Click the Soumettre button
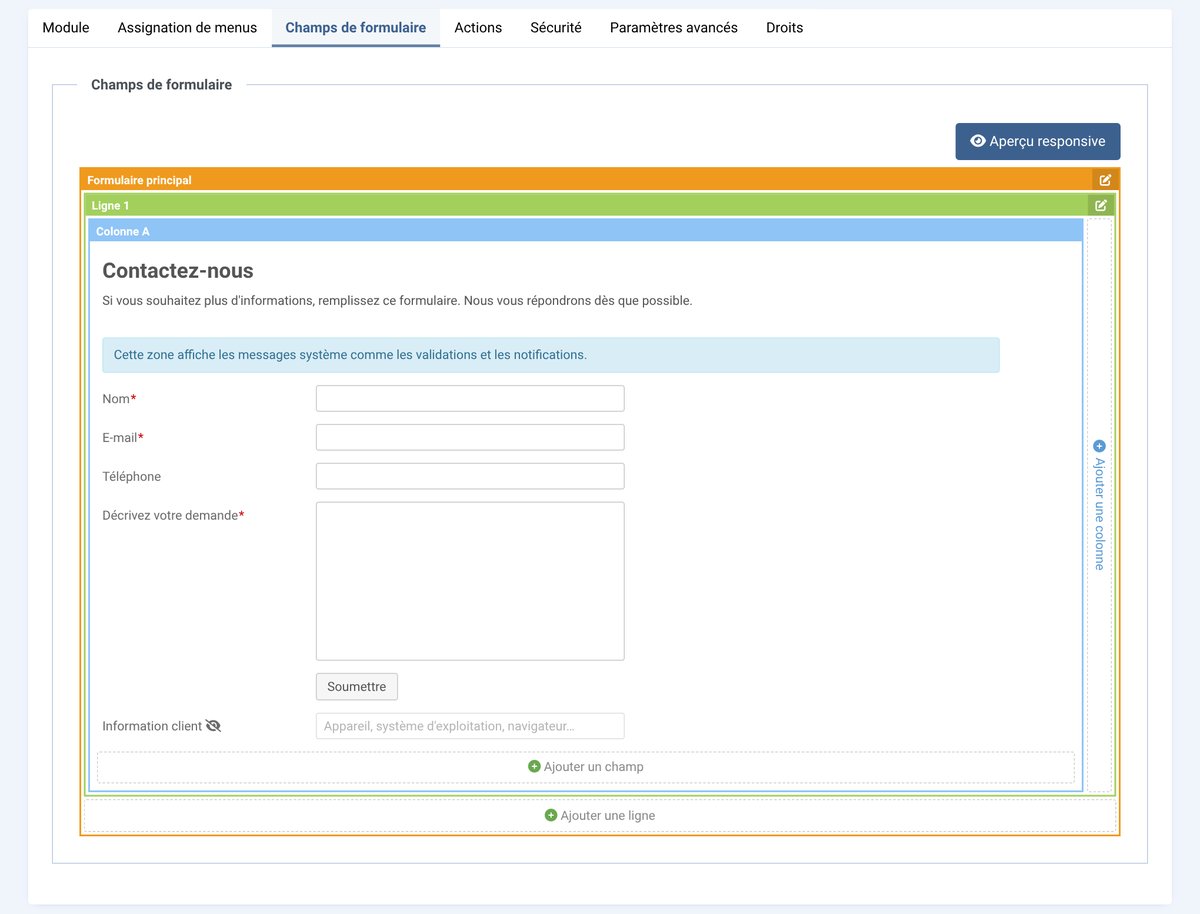The image size is (1200, 914). (x=357, y=687)
